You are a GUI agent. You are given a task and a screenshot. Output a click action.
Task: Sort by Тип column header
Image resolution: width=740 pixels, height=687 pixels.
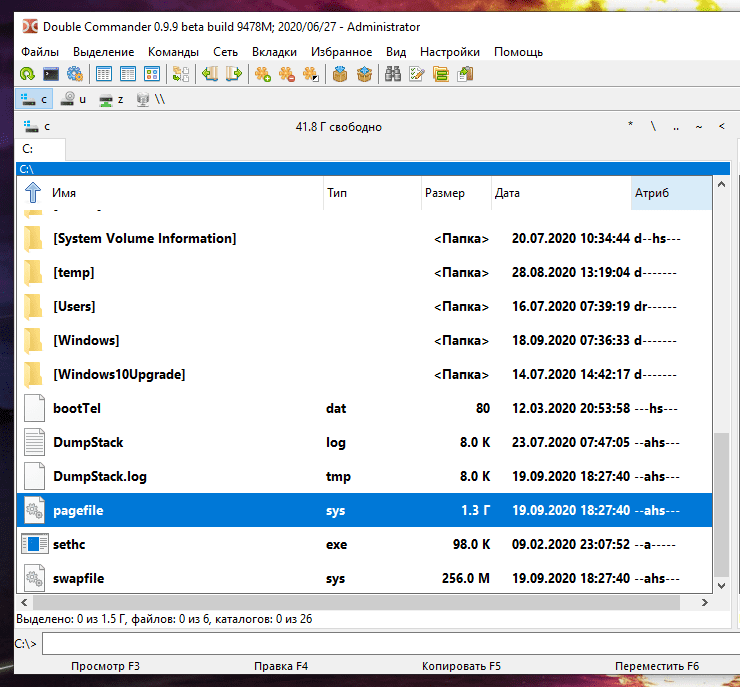pyautogui.click(x=372, y=193)
